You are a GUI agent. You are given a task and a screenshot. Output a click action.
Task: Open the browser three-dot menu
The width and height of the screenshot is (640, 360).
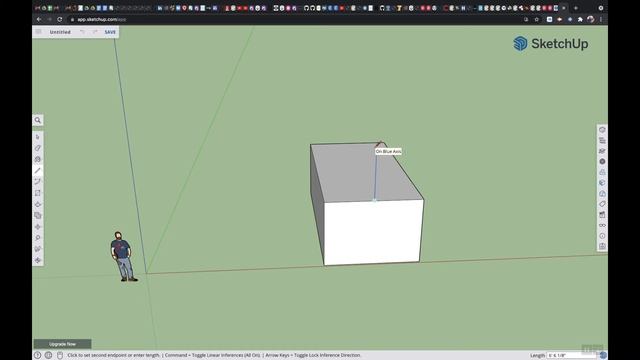tap(601, 19)
